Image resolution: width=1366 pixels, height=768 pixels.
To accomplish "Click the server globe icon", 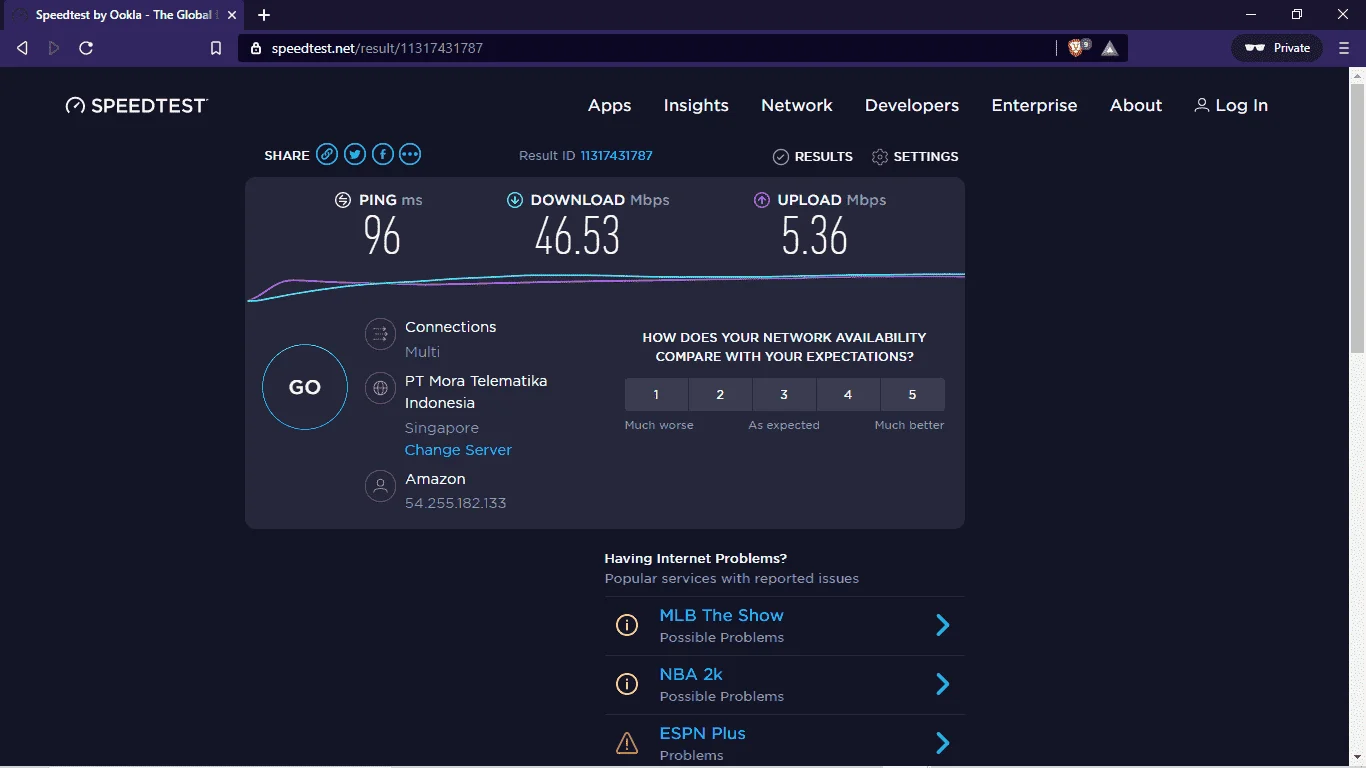I will click(380, 388).
